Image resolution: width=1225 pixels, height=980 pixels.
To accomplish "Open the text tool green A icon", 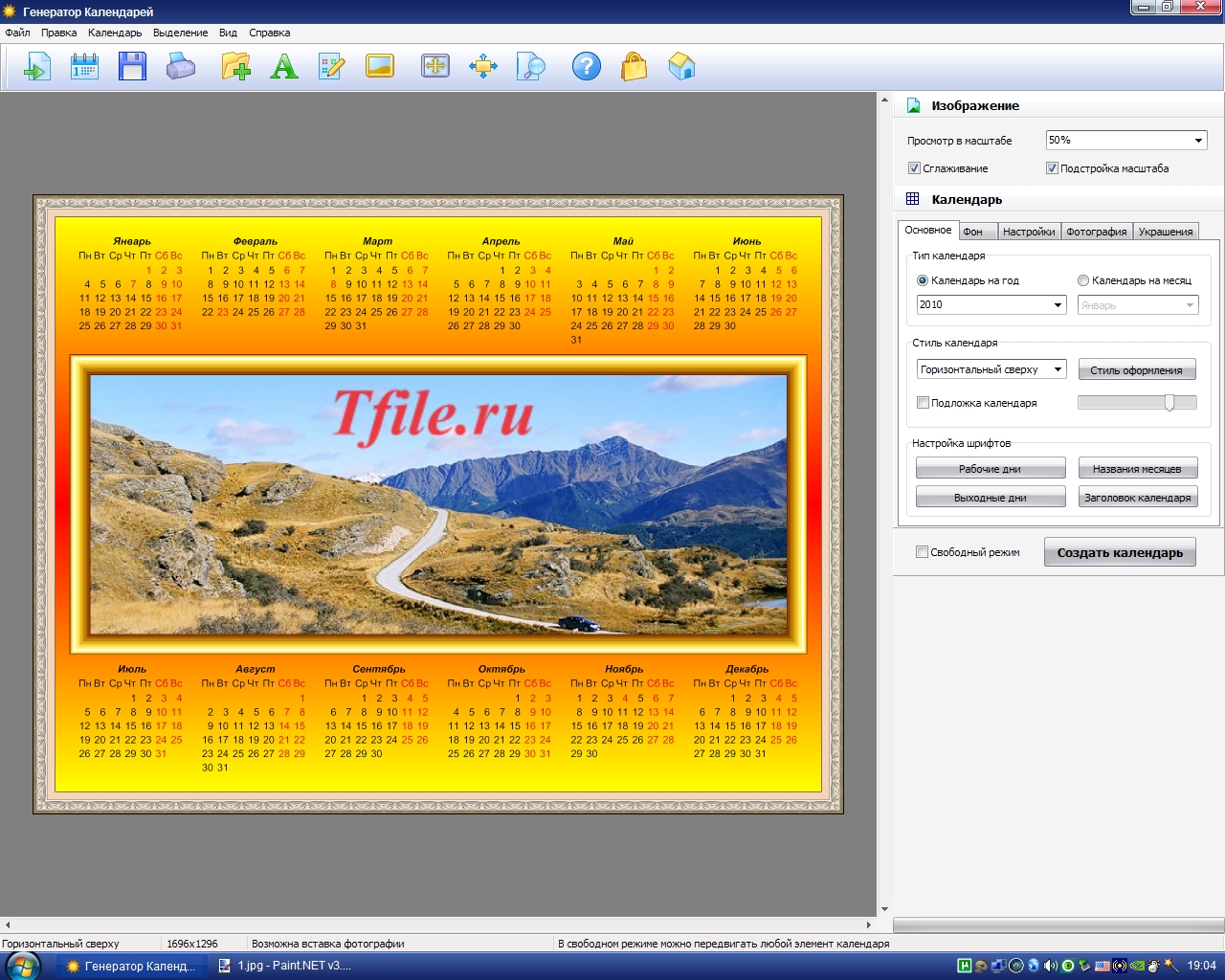I will (284, 67).
